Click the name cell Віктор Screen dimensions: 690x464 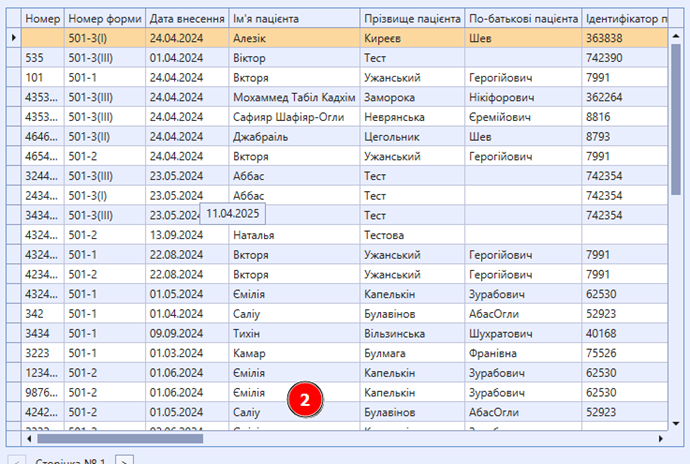tap(294, 58)
